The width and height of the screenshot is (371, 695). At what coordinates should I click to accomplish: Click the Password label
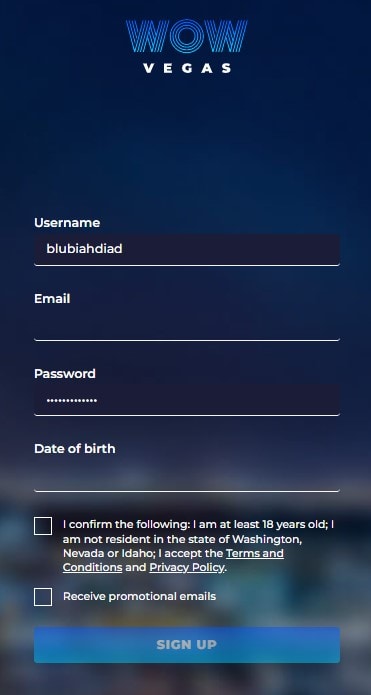coord(65,374)
